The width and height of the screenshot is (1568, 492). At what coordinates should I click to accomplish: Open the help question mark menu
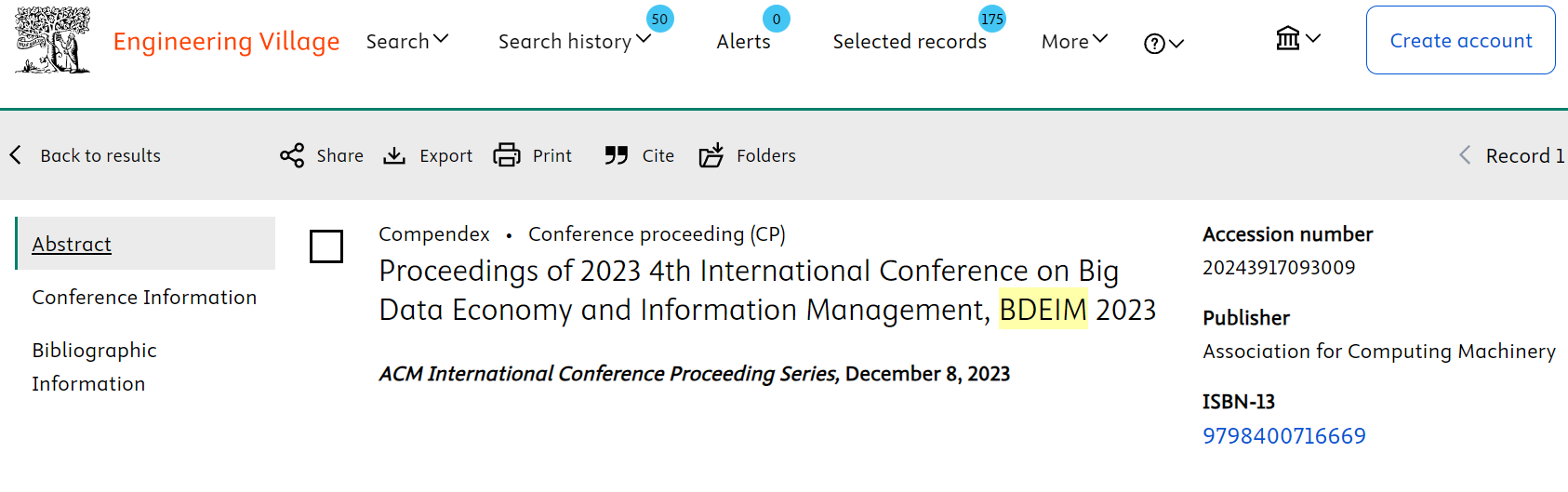1163,43
